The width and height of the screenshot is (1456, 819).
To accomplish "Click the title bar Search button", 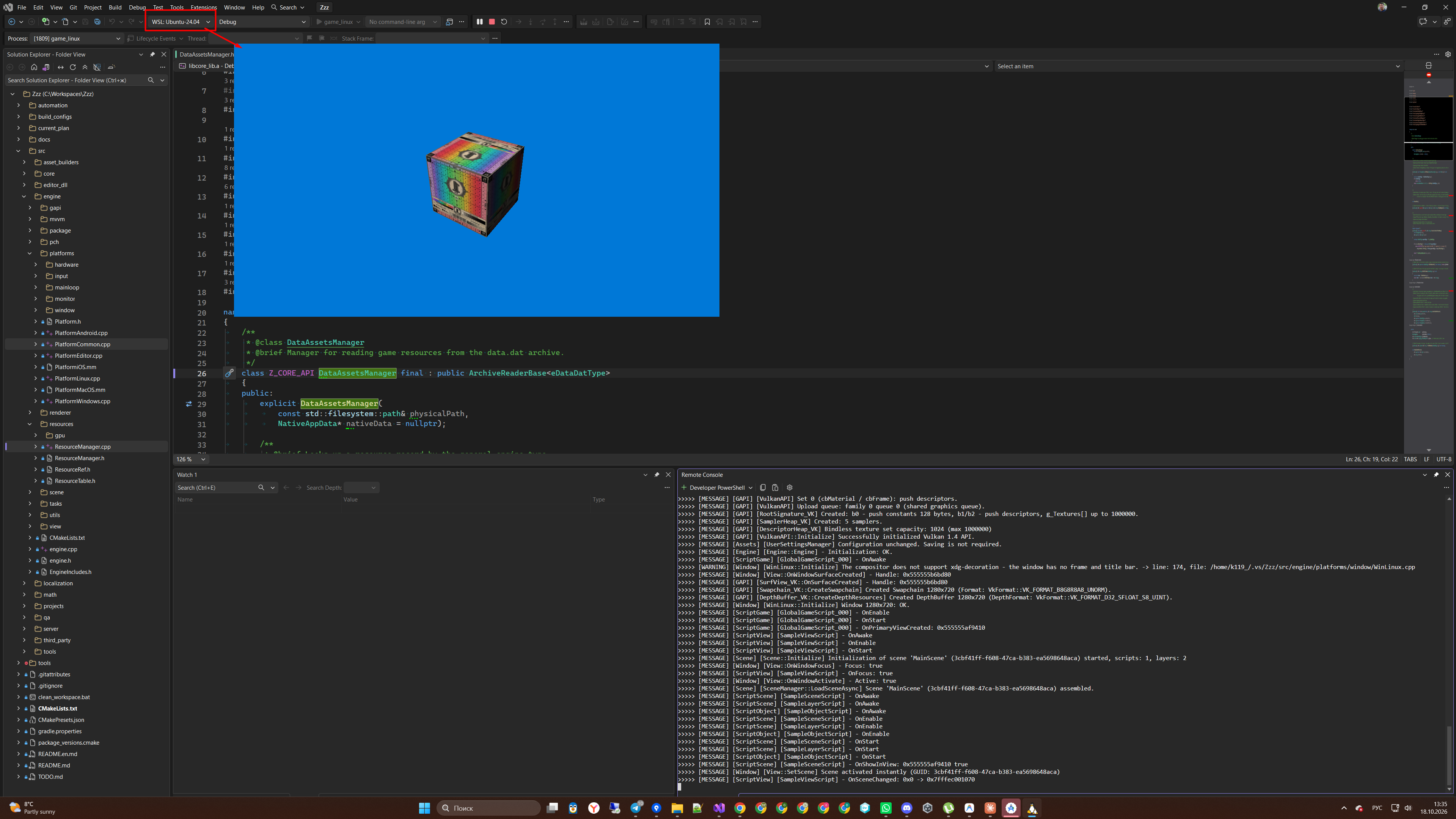I will tap(288, 7).
